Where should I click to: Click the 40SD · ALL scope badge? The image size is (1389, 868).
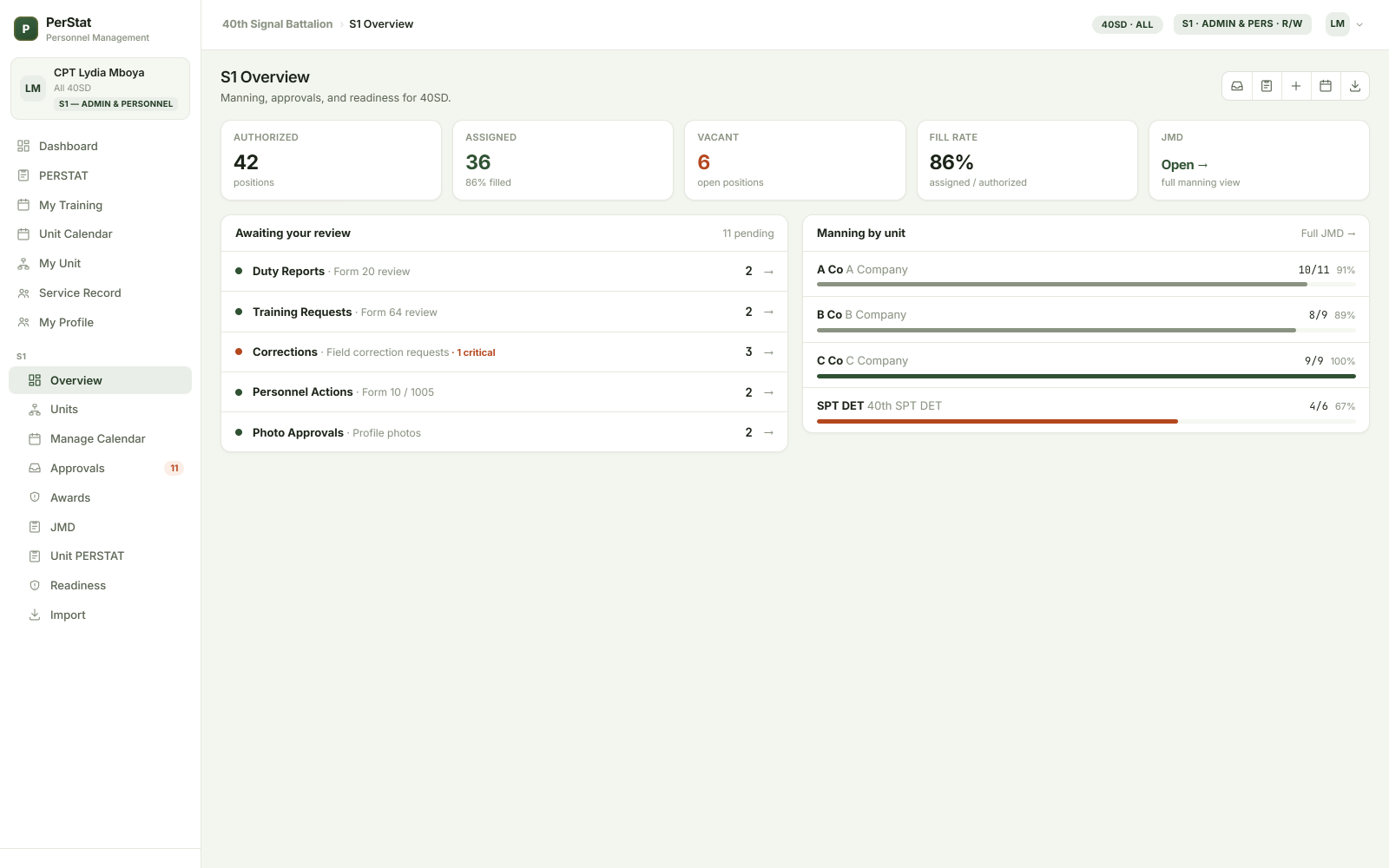(1127, 24)
